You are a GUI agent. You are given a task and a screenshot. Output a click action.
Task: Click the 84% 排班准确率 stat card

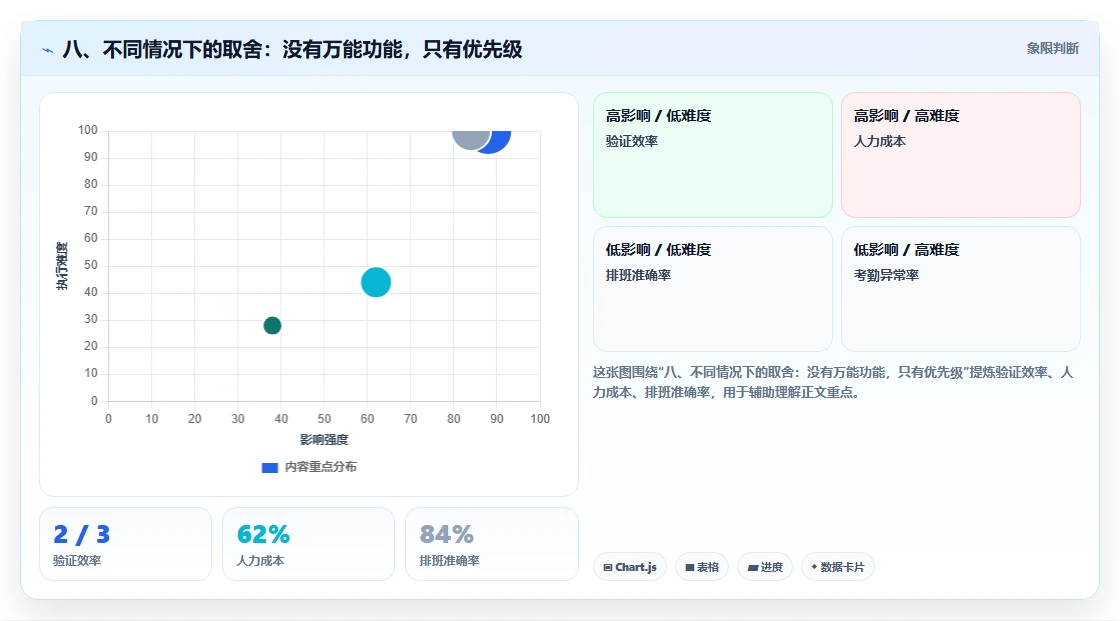pyautogui.click(x=491, y=544)
